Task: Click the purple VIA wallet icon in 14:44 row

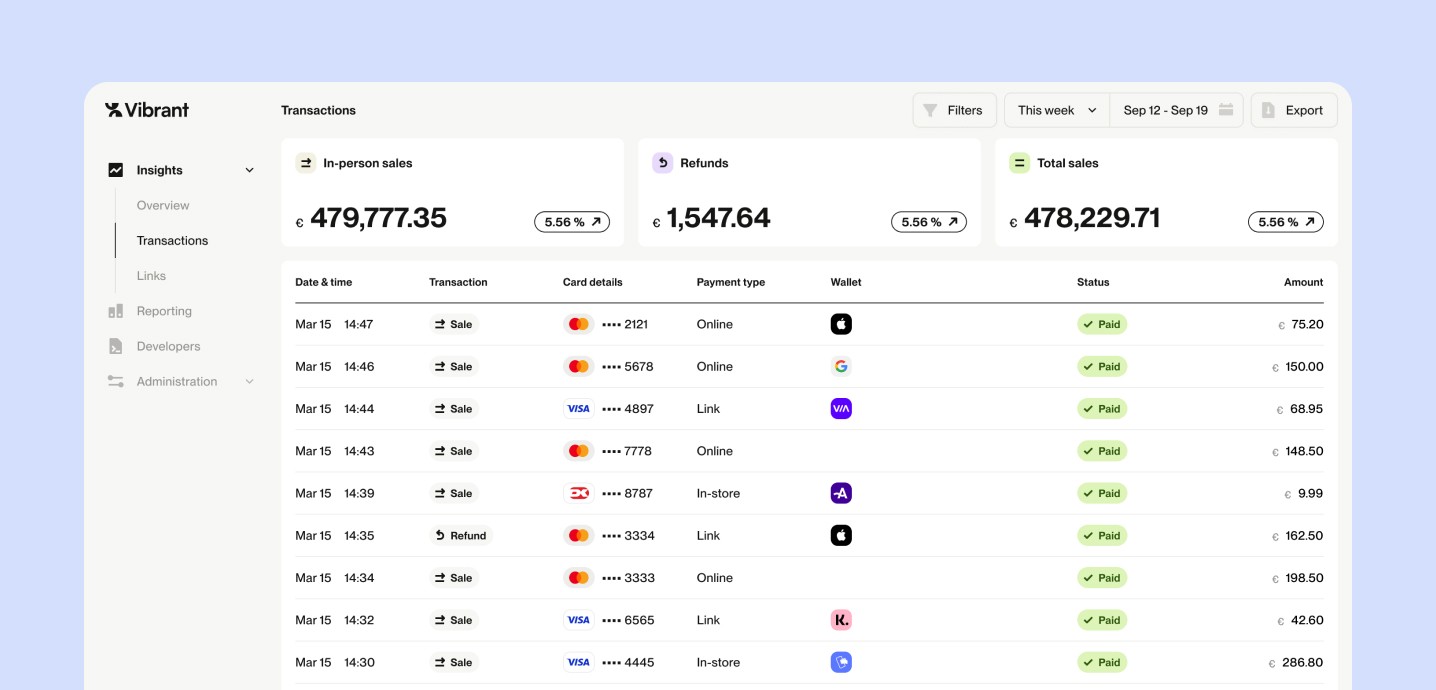Action: point(841,408)
